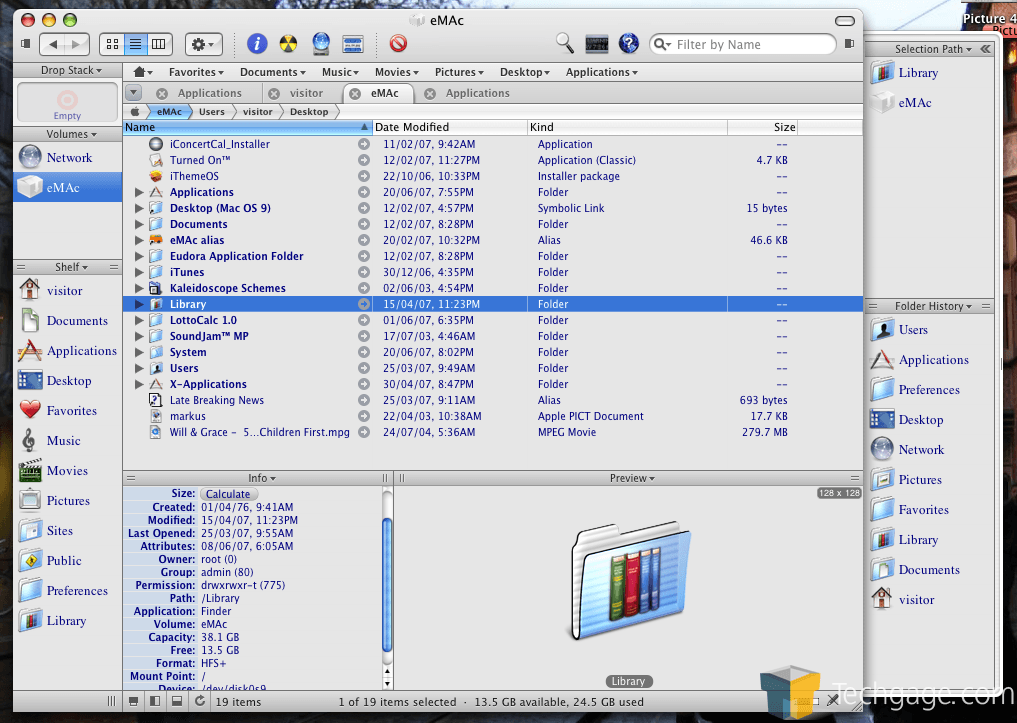The width and height of the screenshot is (1017, 723).
Task: Click Calculate size button
Action: pos(228,494)
